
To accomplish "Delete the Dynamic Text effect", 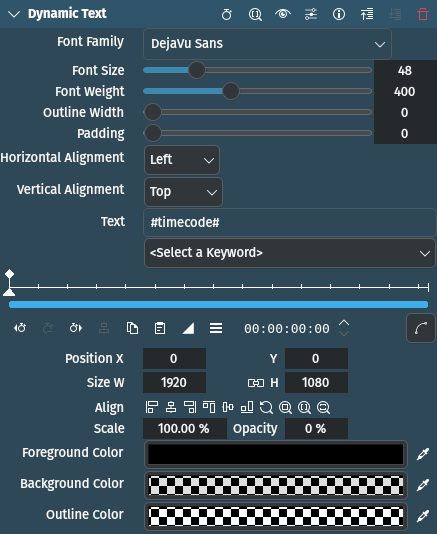I will point(423,14).
